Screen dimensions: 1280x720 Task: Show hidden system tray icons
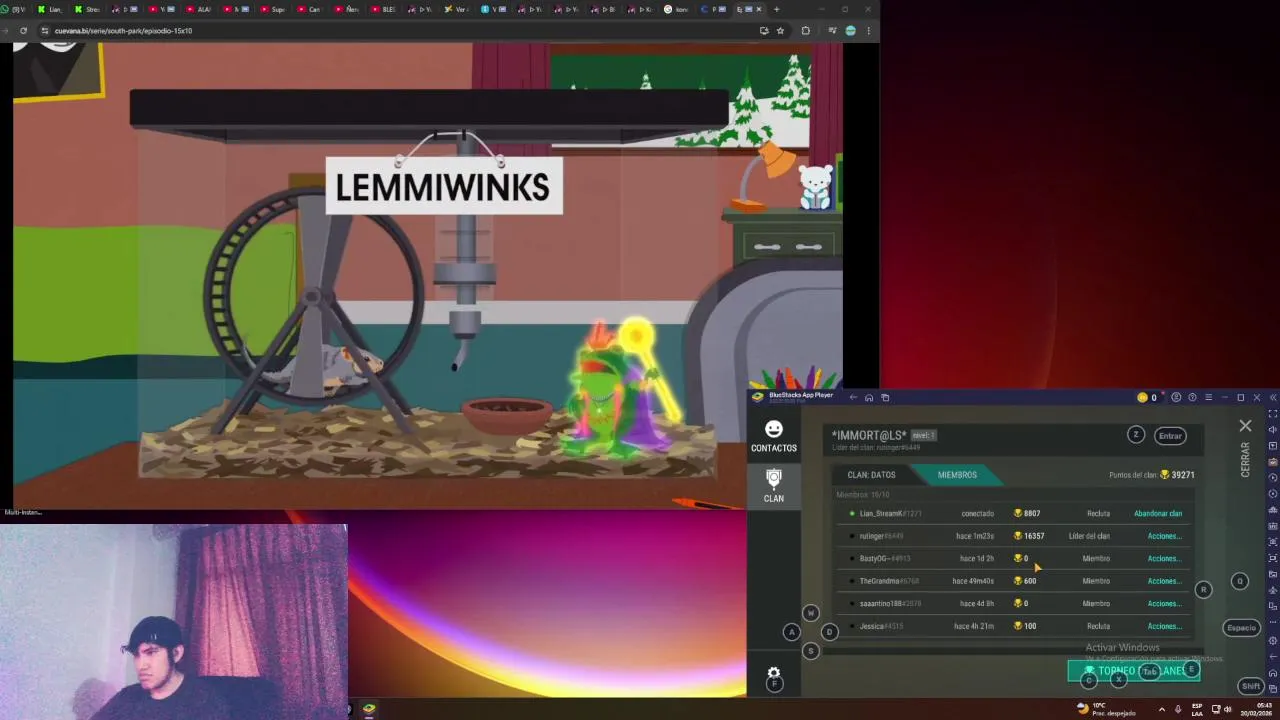(x=1161, y=709)
